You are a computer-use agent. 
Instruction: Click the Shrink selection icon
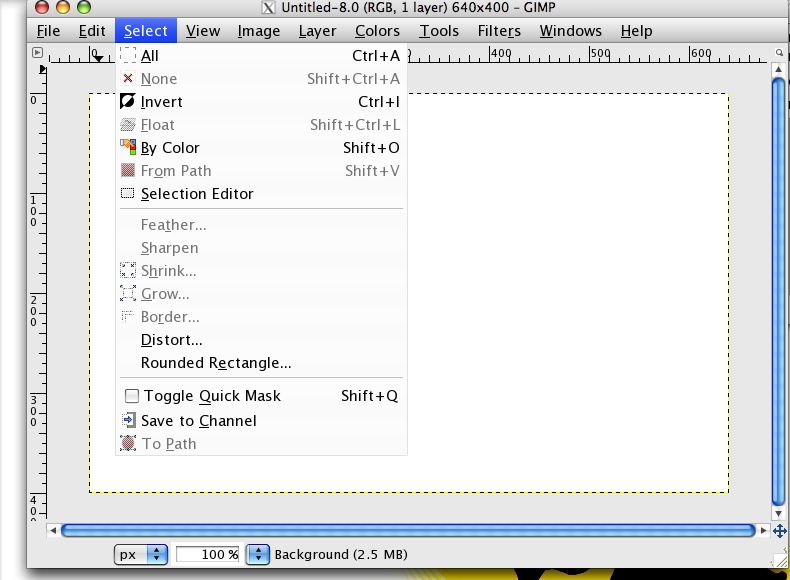pos(127,271)
